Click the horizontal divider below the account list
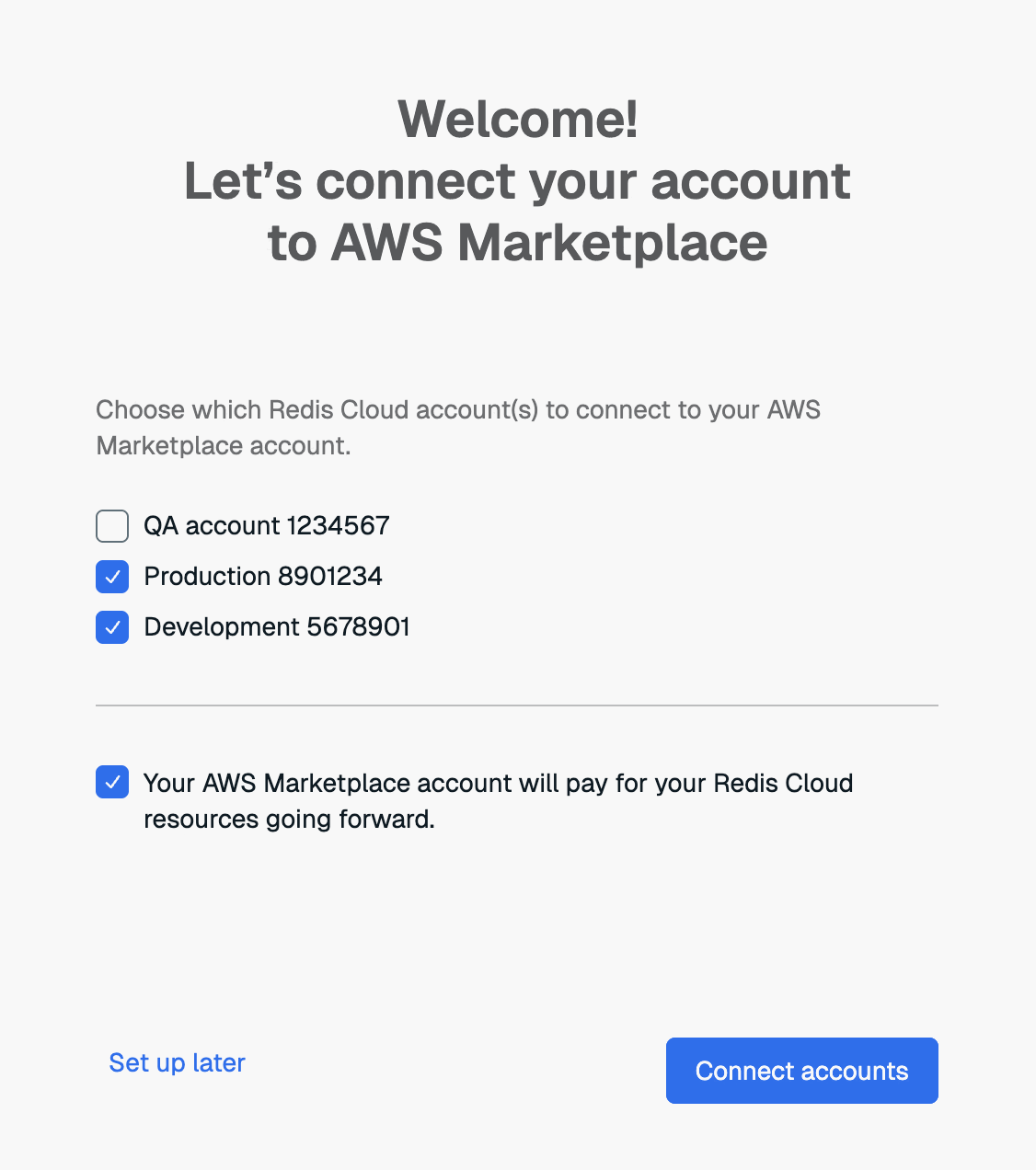The width and height of the screenshot is (1036, 1170). click(x=517, y=705)
